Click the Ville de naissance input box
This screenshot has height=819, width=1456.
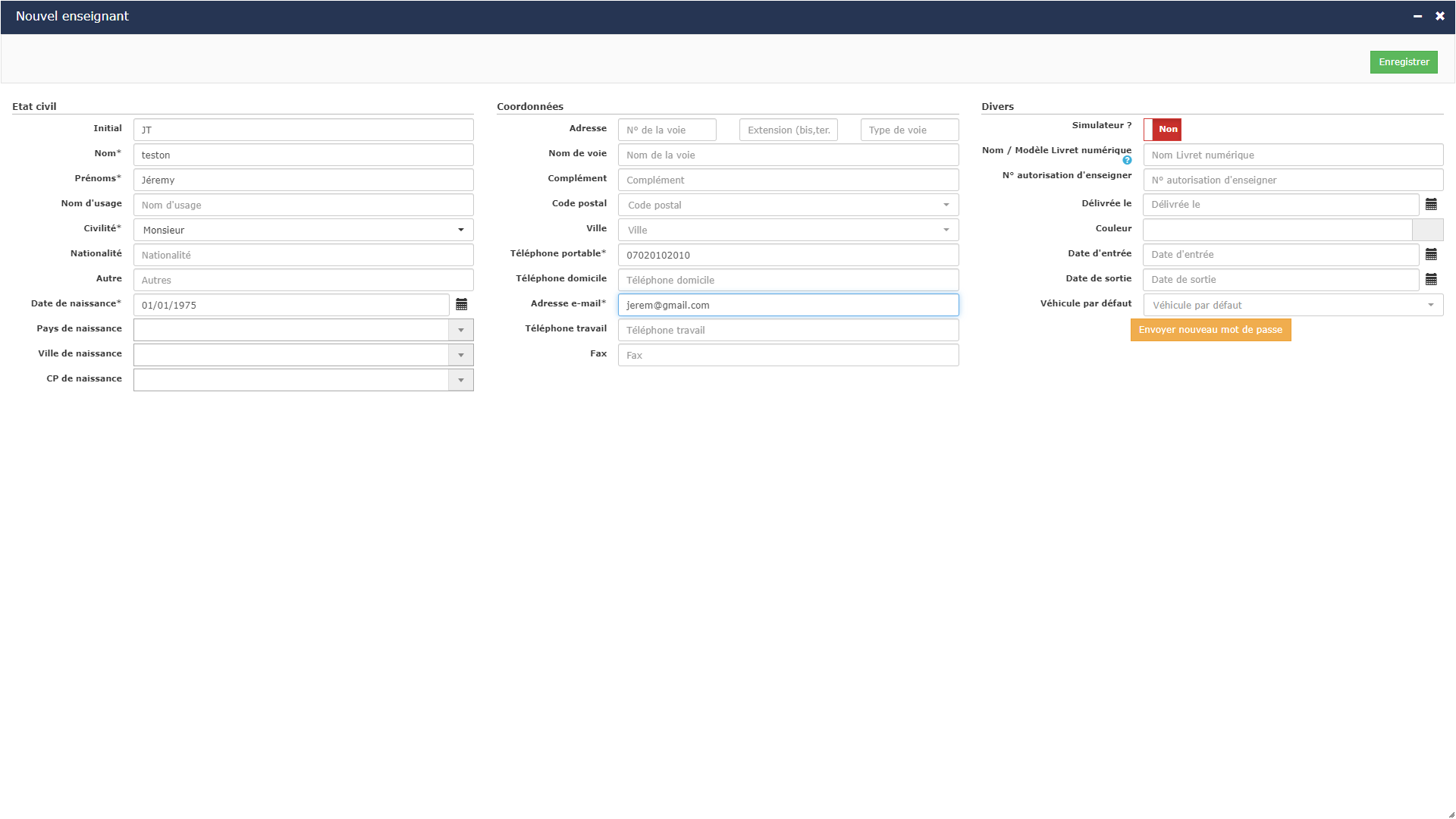[291, 355]
